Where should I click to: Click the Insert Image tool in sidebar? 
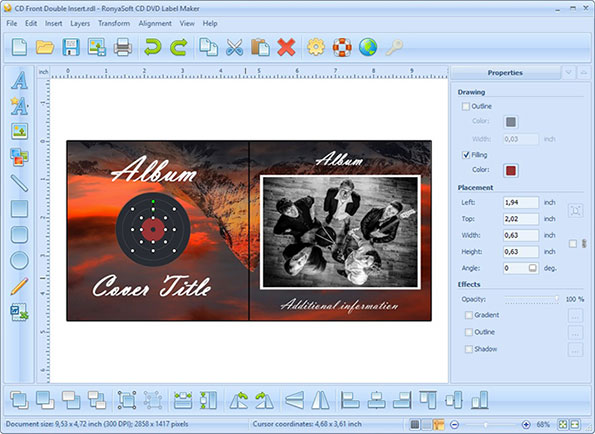pyautogui.click(x=19, y=131)
